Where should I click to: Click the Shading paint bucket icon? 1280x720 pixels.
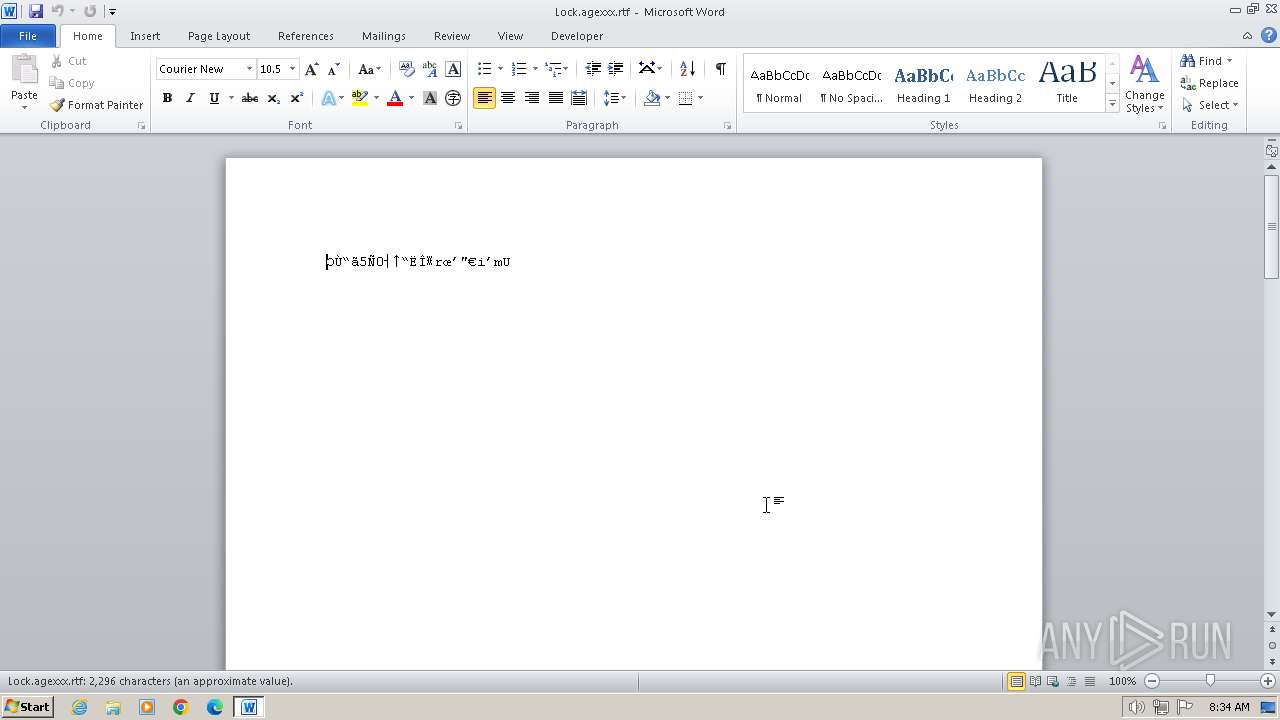pos(652,98)
